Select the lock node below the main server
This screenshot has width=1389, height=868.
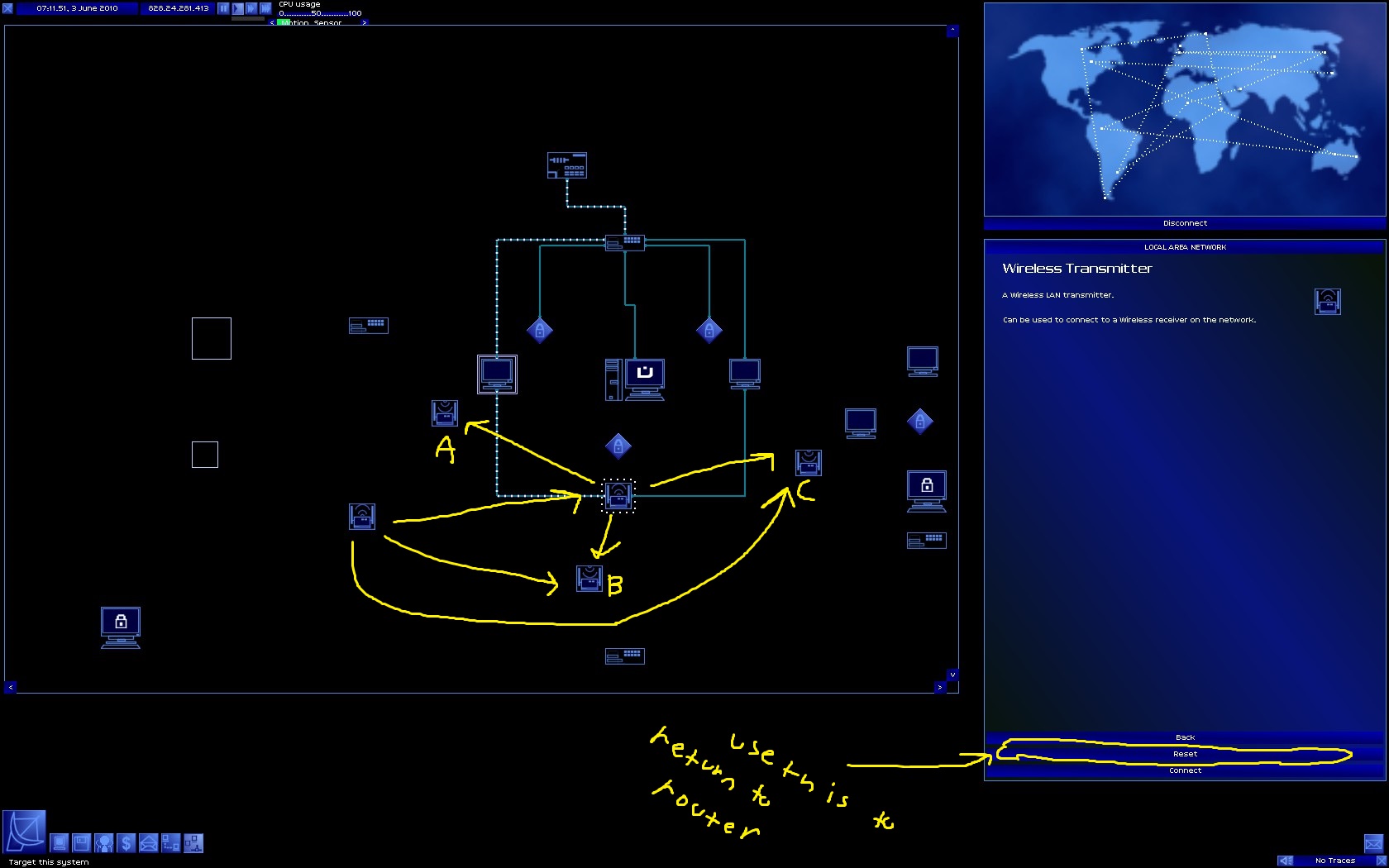click(618, 446)
